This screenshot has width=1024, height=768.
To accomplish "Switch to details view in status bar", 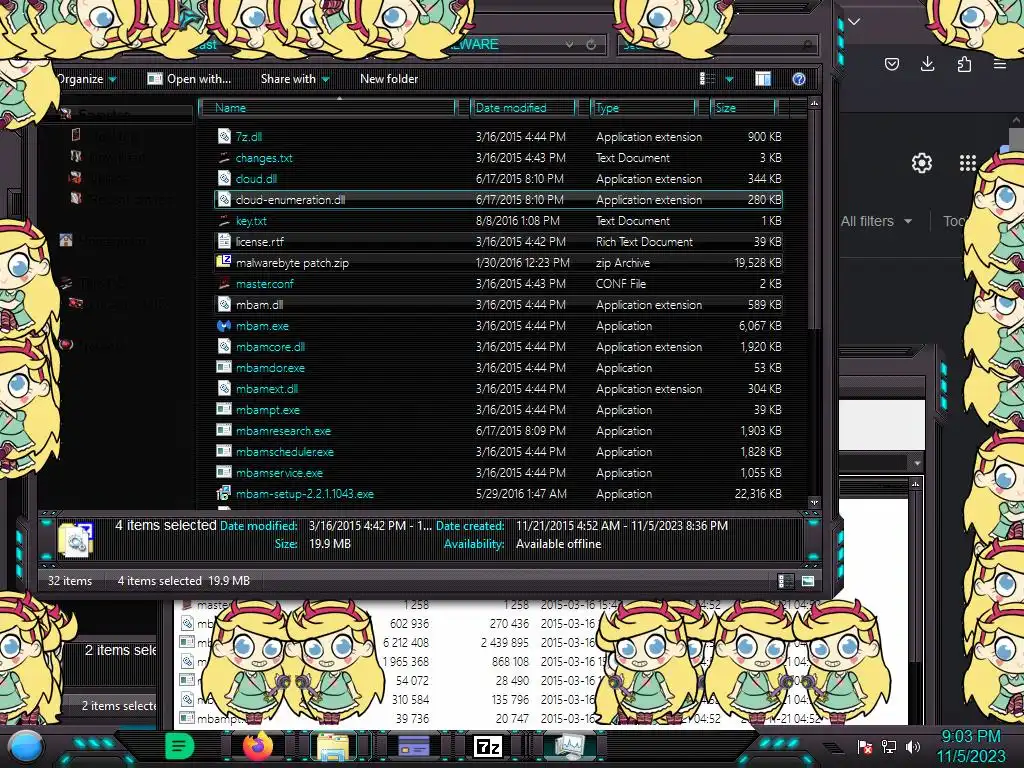I will coord(786,581).
